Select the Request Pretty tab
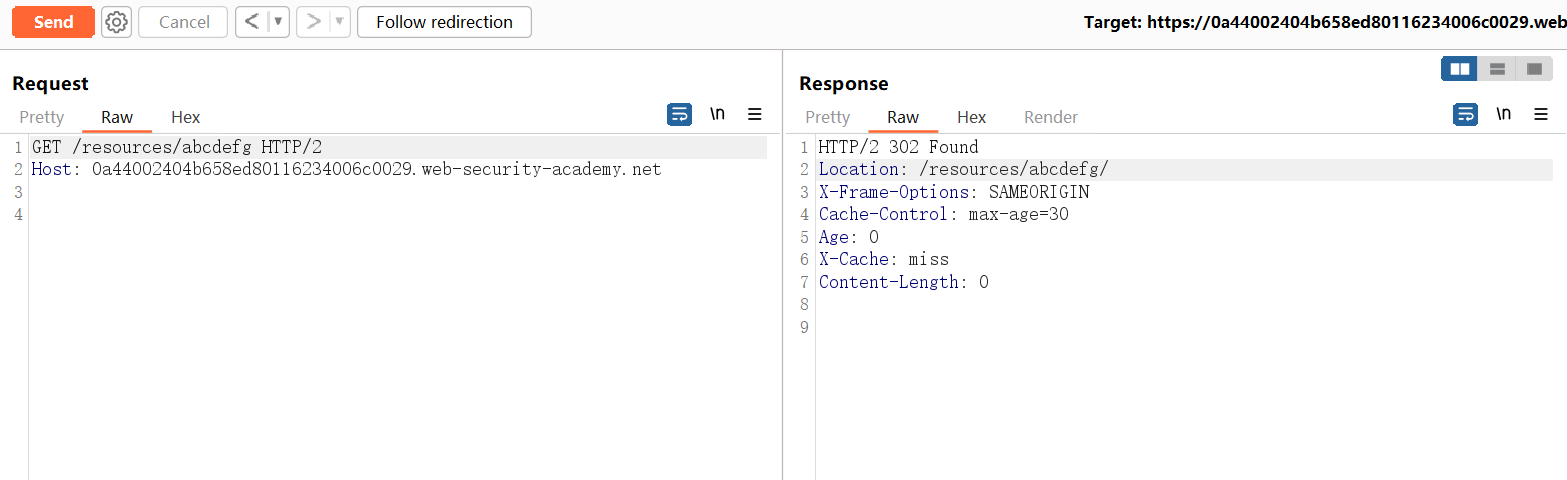Viewport: 1567px width, 480px height. [x=42, y=117]
